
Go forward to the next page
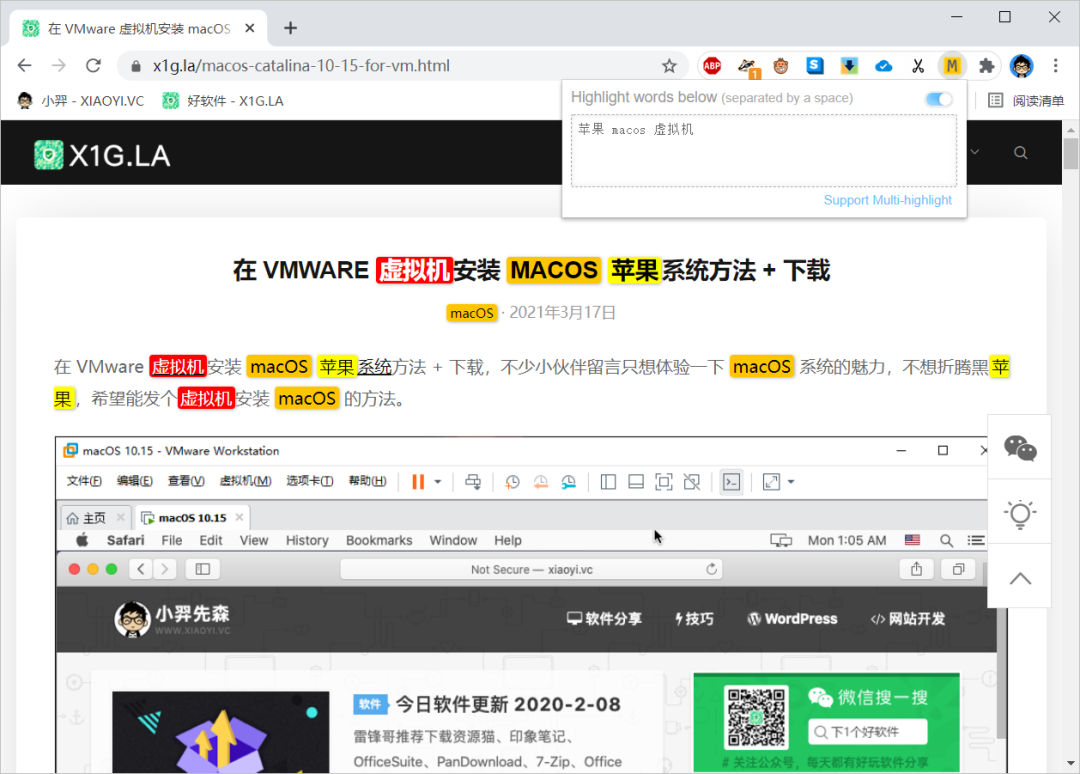pos(59,66)
